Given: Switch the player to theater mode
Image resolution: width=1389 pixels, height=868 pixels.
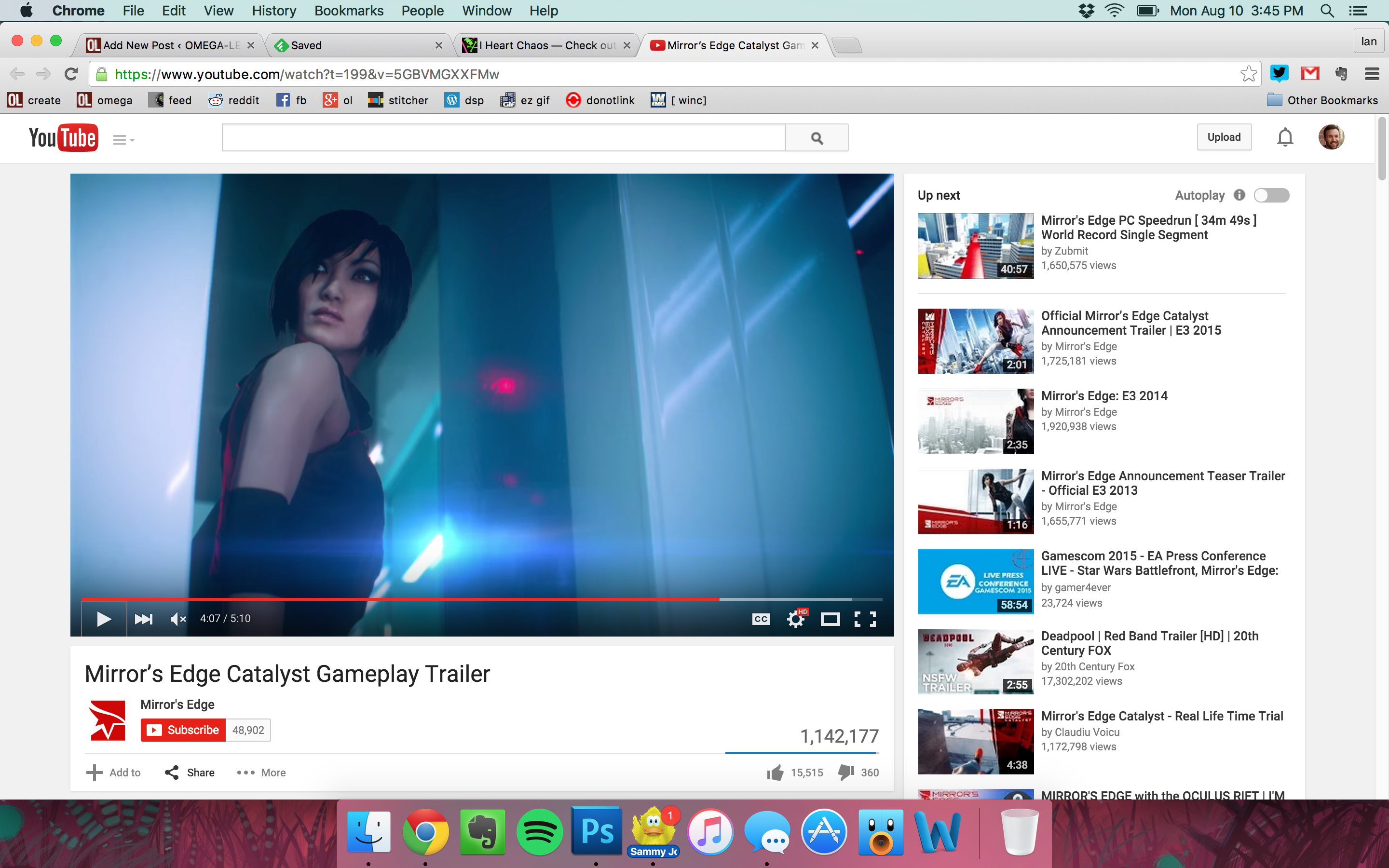Looking at the screenshot, I should point(830,619).
